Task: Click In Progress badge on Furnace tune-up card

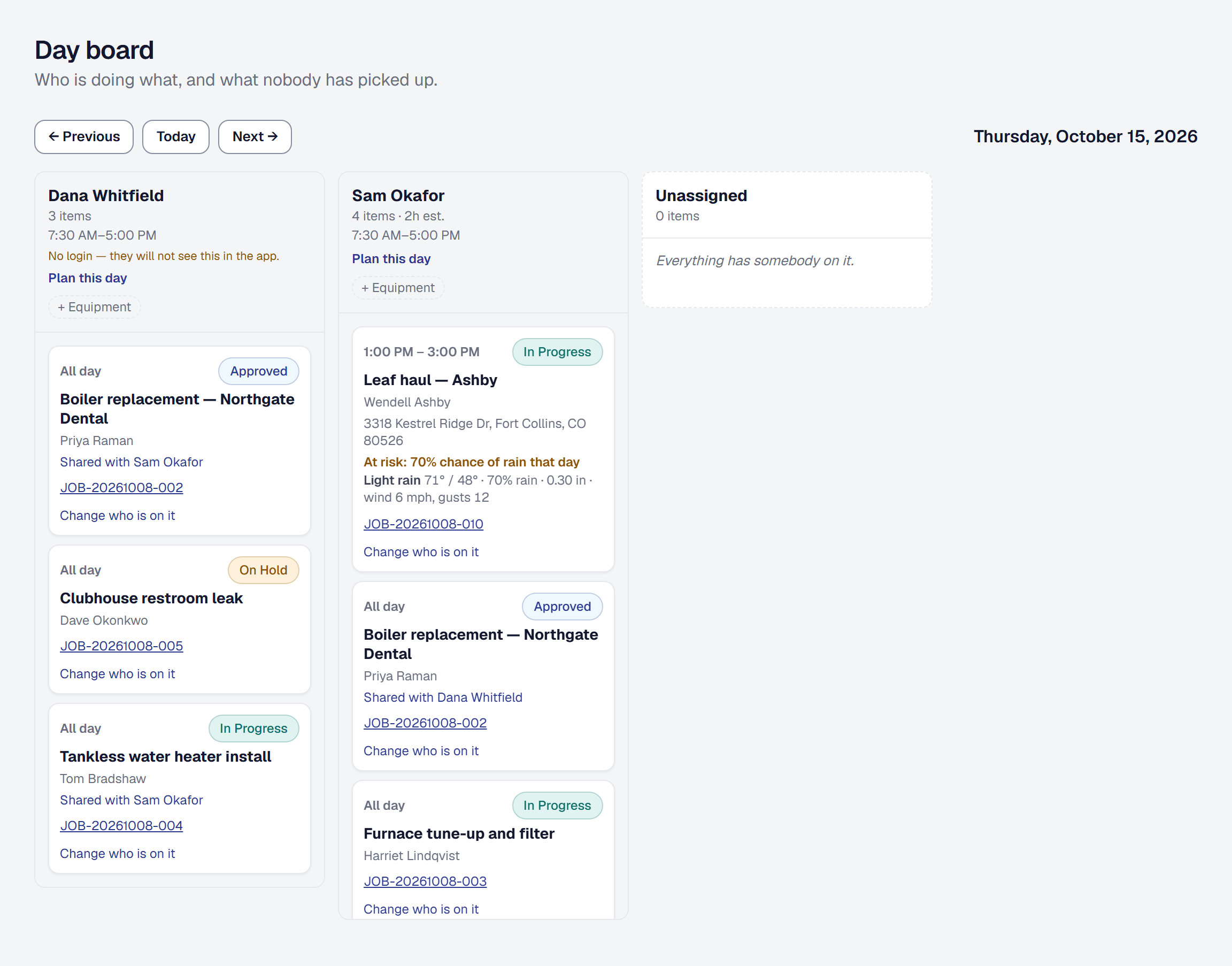Action: point(558,806)
